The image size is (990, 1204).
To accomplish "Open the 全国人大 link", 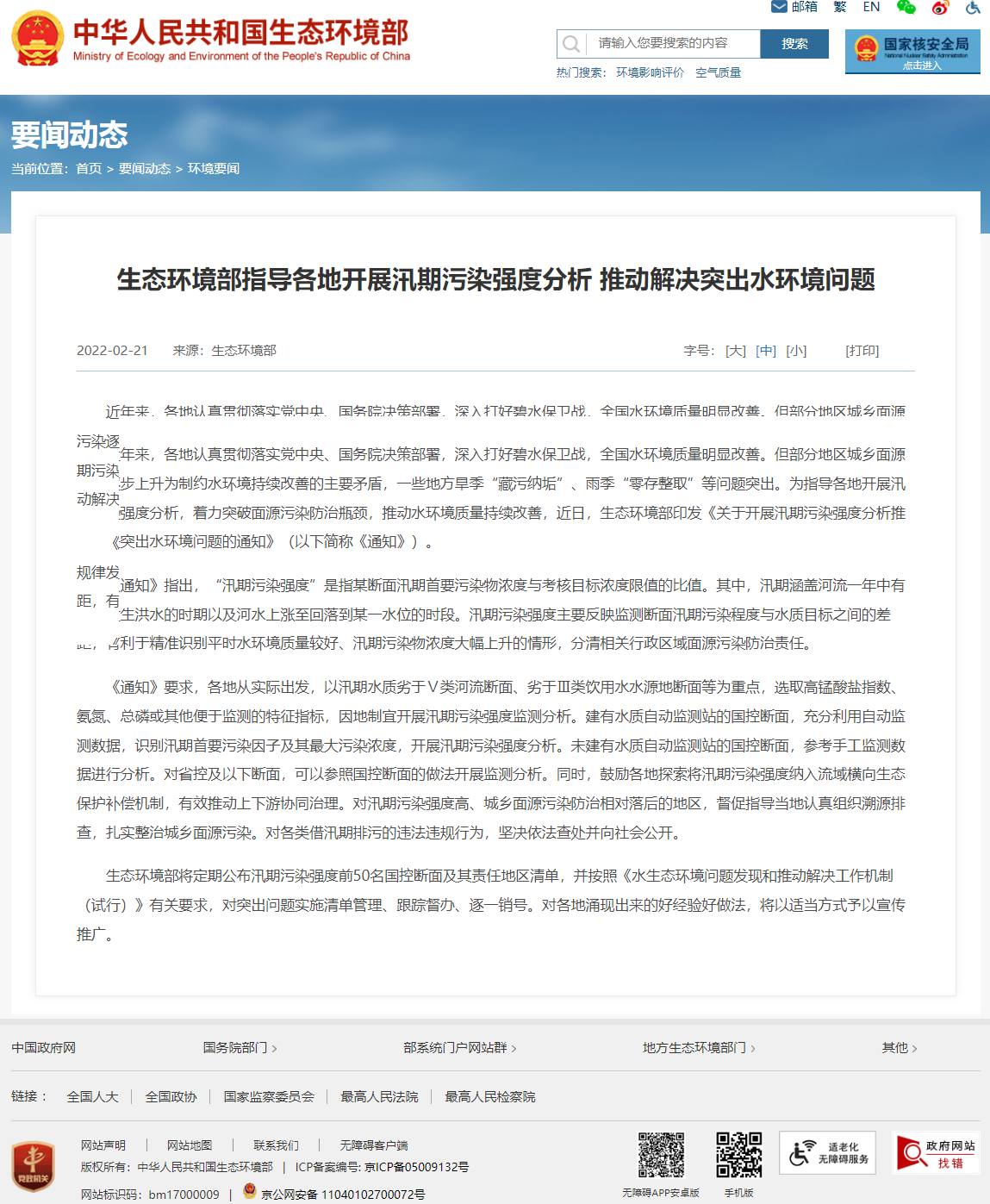I will click(x=93, y=1097).
